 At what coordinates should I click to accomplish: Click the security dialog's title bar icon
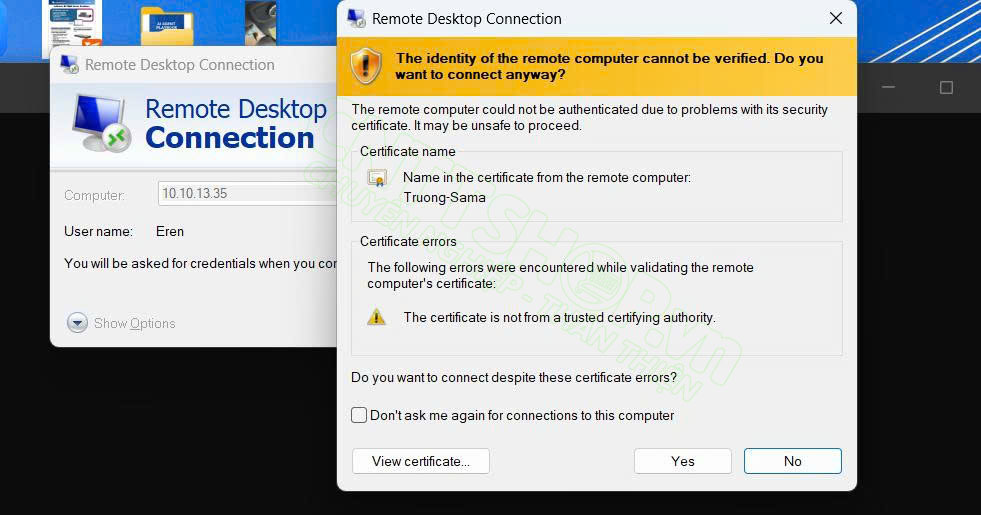coord(356,18)
